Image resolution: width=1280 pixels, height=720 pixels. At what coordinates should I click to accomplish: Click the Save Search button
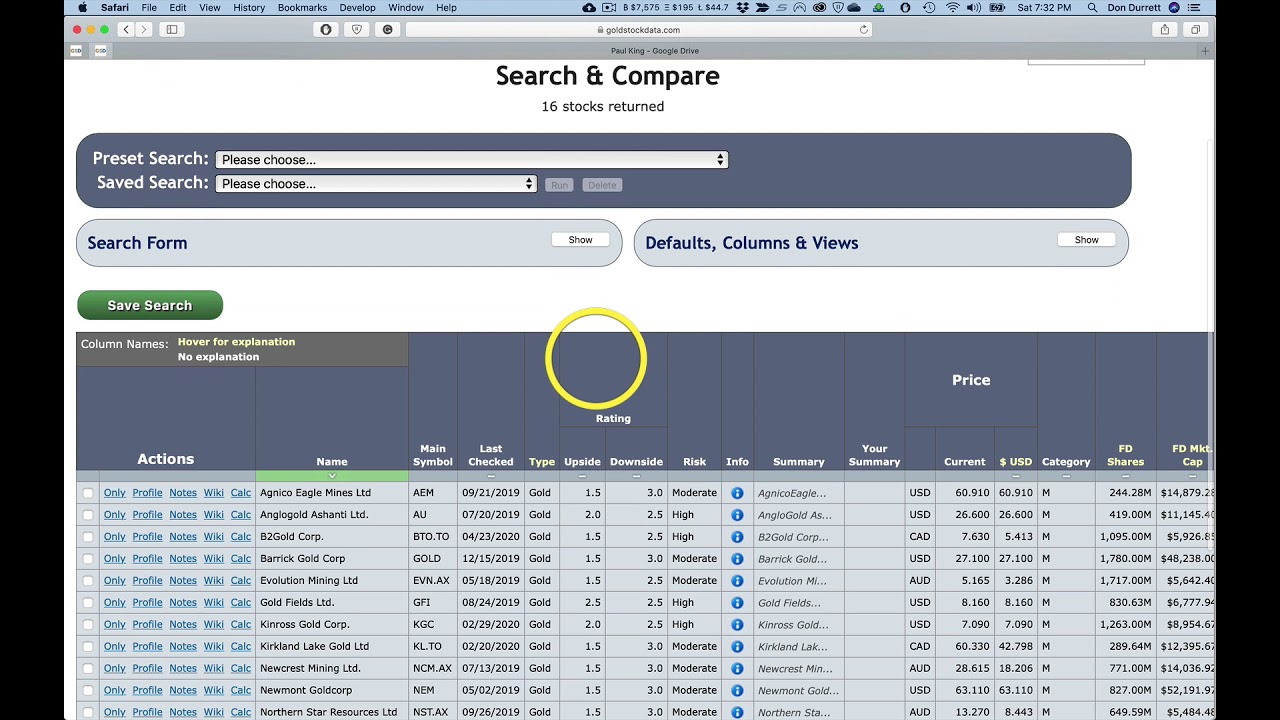pyautogui.click(x=150, y=305)
